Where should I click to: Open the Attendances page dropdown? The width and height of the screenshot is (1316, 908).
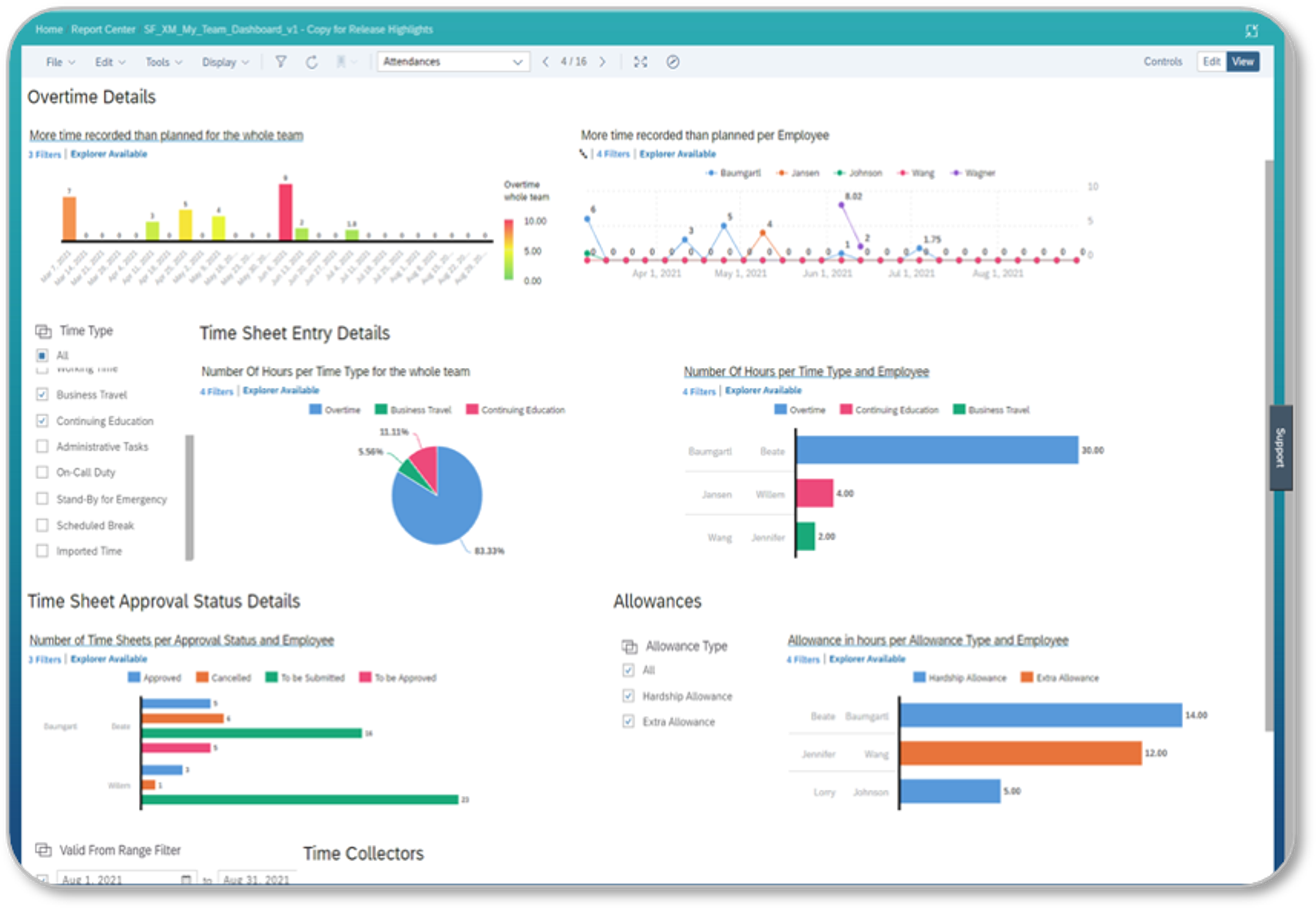pos(453,61)
